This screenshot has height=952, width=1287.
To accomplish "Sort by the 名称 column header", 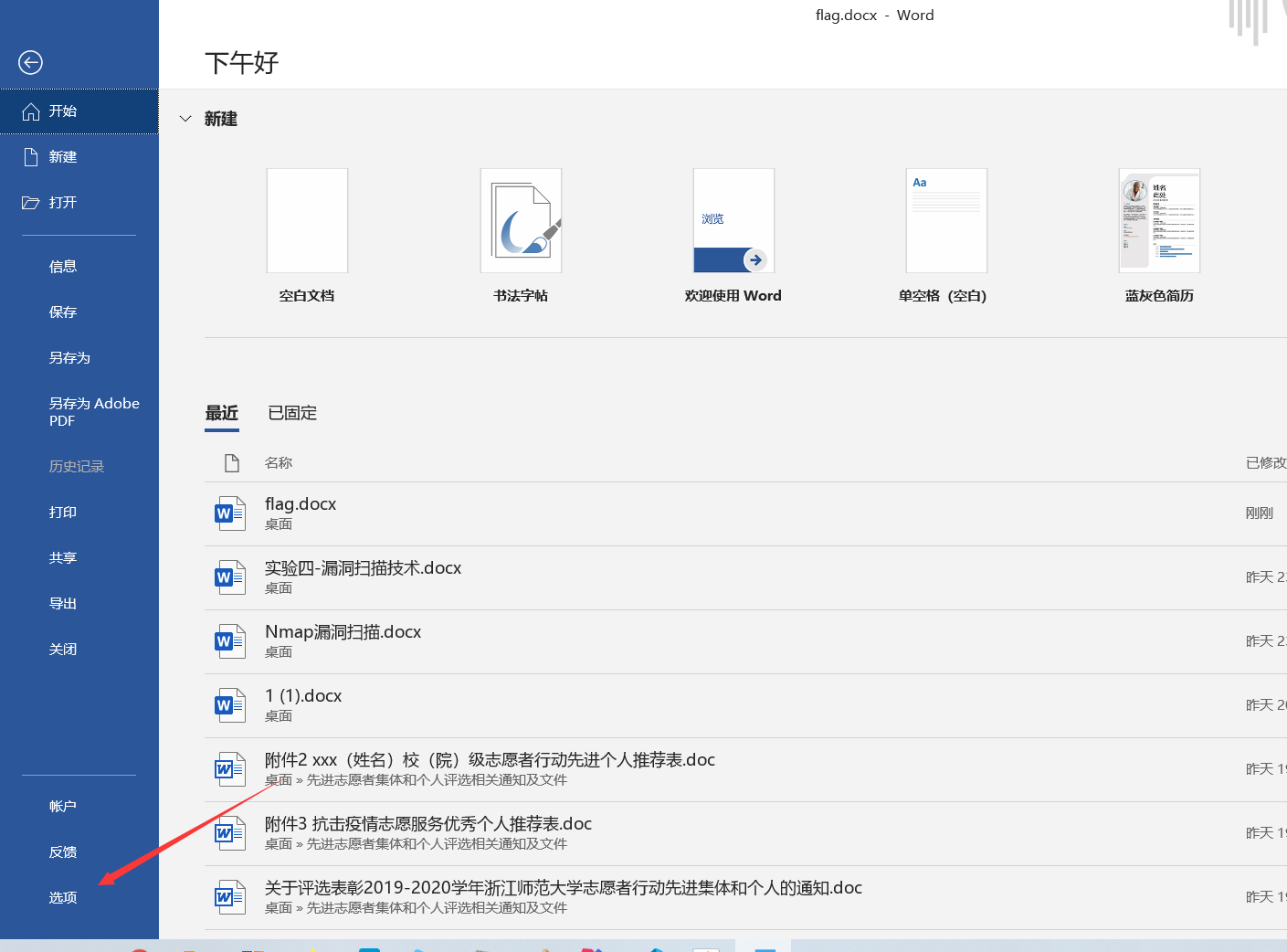I will pyautogui.click(x=279, y=463).
